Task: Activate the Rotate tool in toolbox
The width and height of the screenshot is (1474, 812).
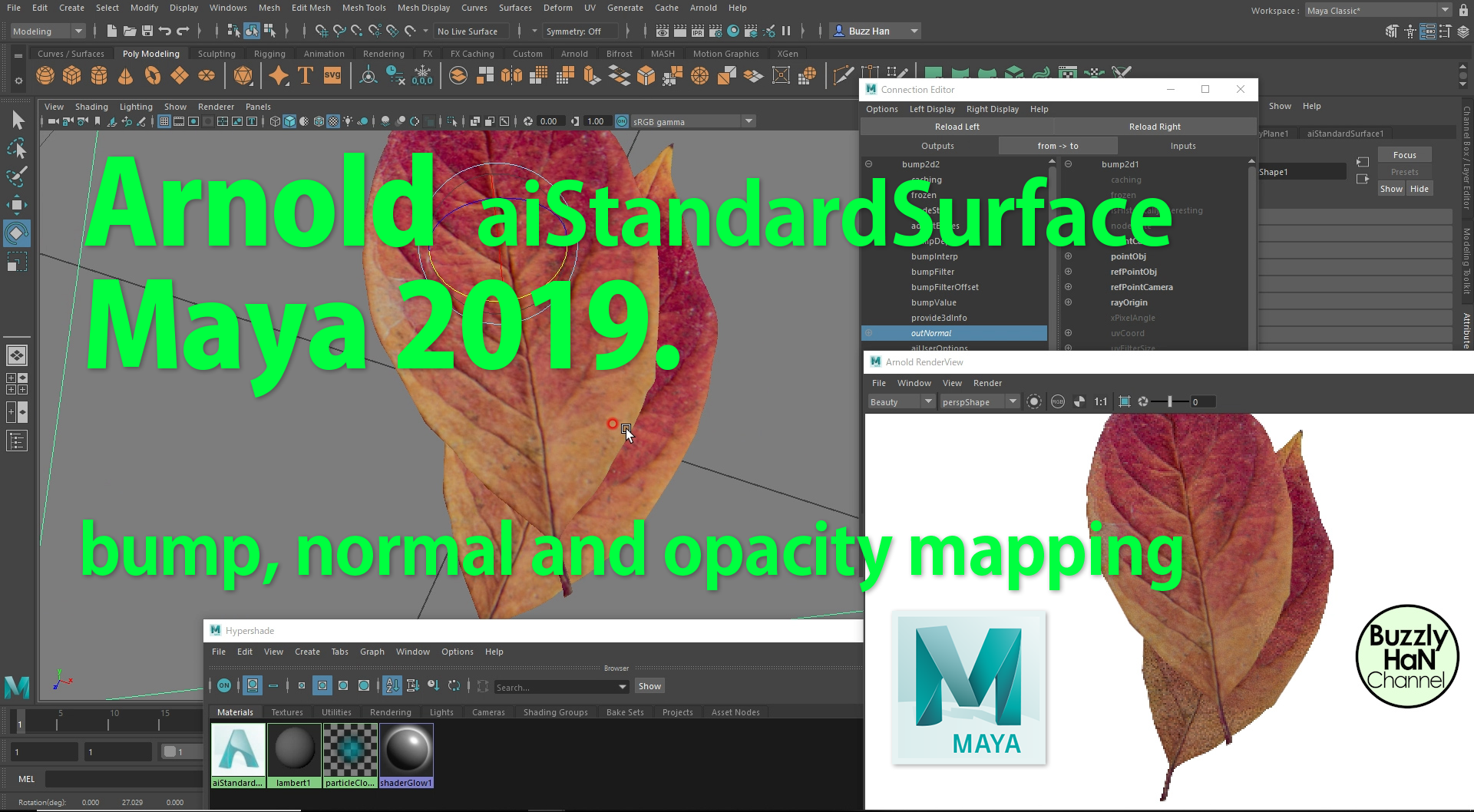Action: pos(16,233)
